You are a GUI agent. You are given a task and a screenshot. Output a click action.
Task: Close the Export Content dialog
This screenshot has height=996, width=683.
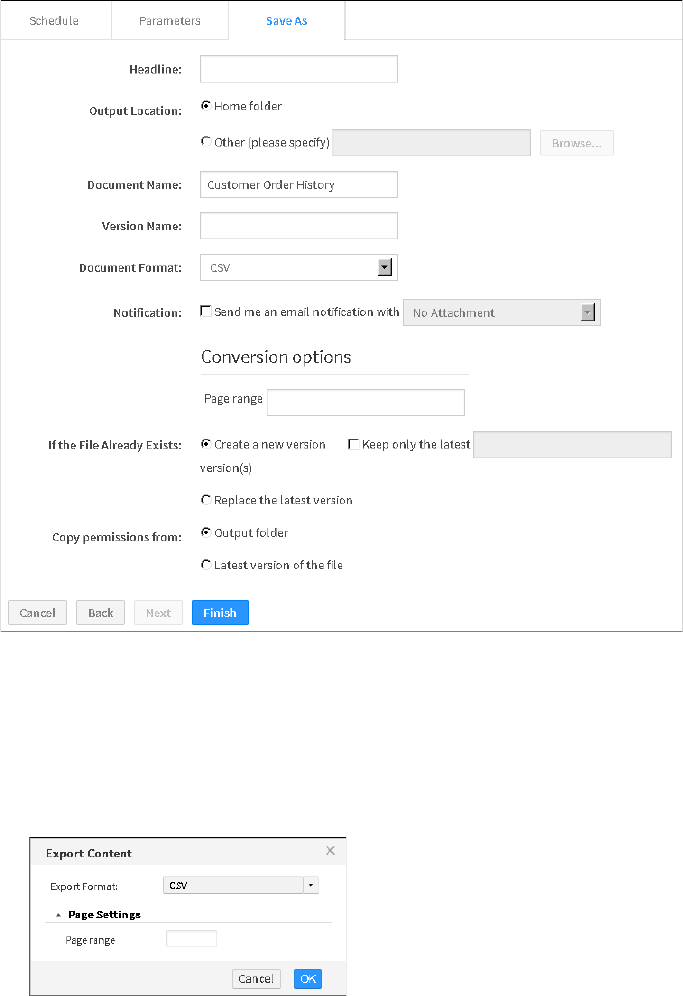(330, 851)
